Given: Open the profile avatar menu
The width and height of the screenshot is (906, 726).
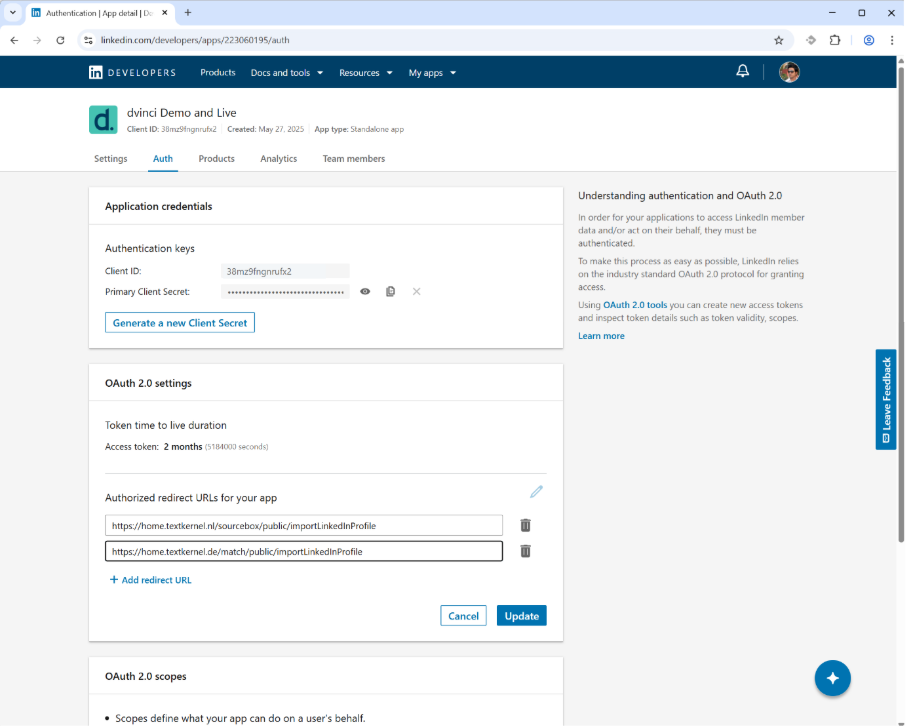Looking at the screenshot, I should click(x=789, y=72).
